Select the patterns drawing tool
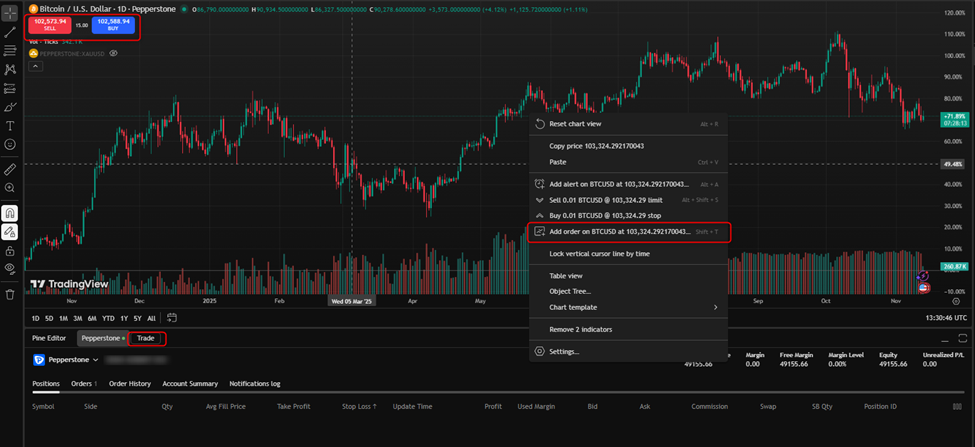The image size is (975, 447). (x=11, y=70)
